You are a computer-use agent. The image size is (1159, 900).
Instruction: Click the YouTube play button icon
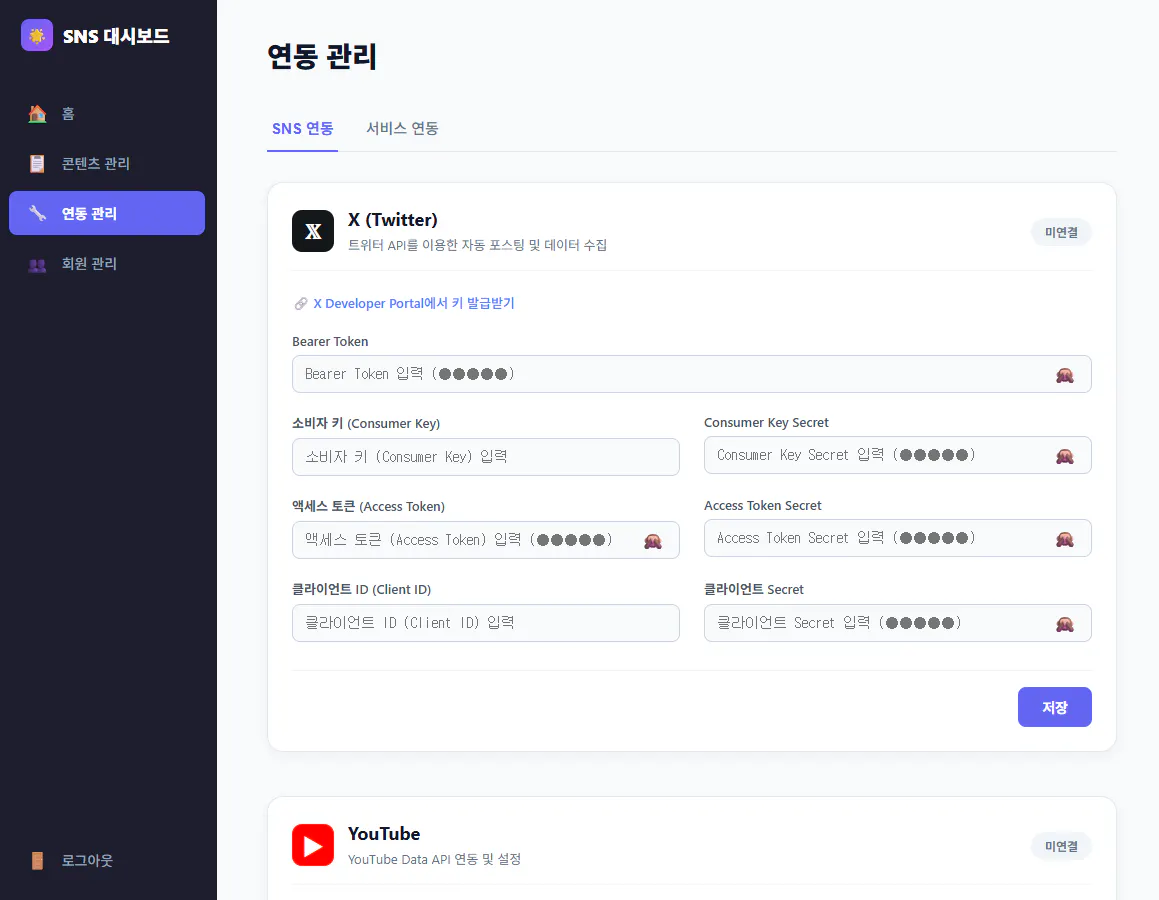[313, 845]
